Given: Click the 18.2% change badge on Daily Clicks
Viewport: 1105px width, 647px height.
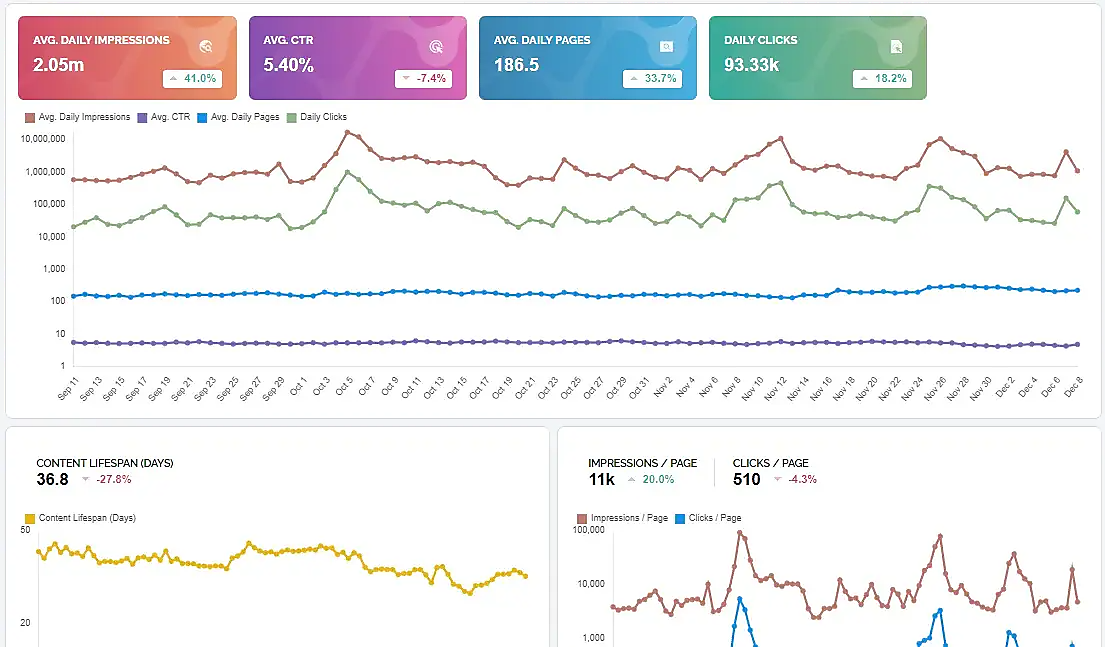Looking at the screenshot, I should pyautogui.click(x=884, y=78).
